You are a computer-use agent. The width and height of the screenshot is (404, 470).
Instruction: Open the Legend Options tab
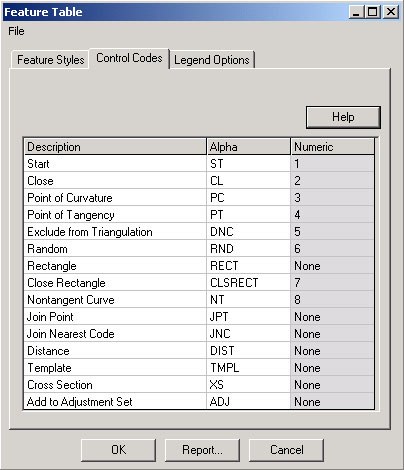212,60
